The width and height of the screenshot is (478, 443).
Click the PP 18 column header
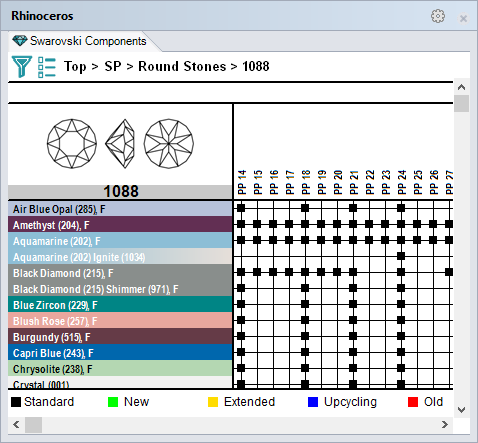[306, 182]
